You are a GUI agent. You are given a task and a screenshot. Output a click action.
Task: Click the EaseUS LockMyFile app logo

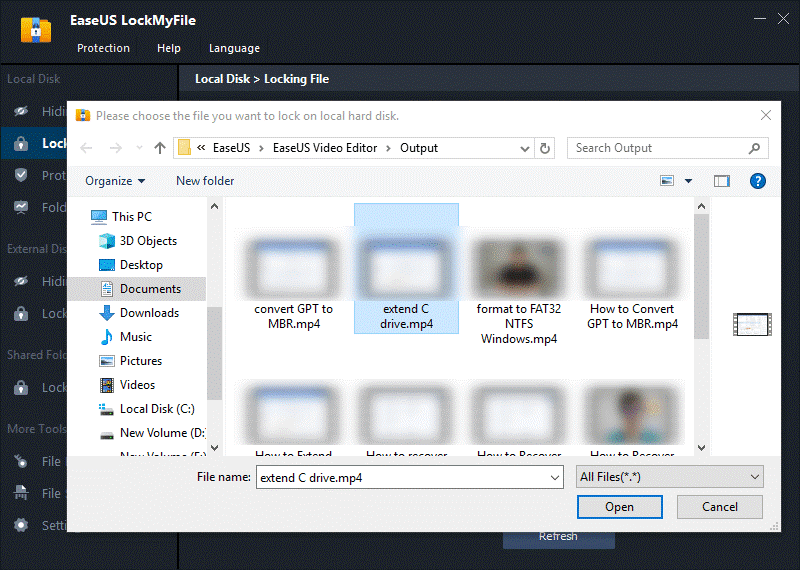click(x=36, y=30)
